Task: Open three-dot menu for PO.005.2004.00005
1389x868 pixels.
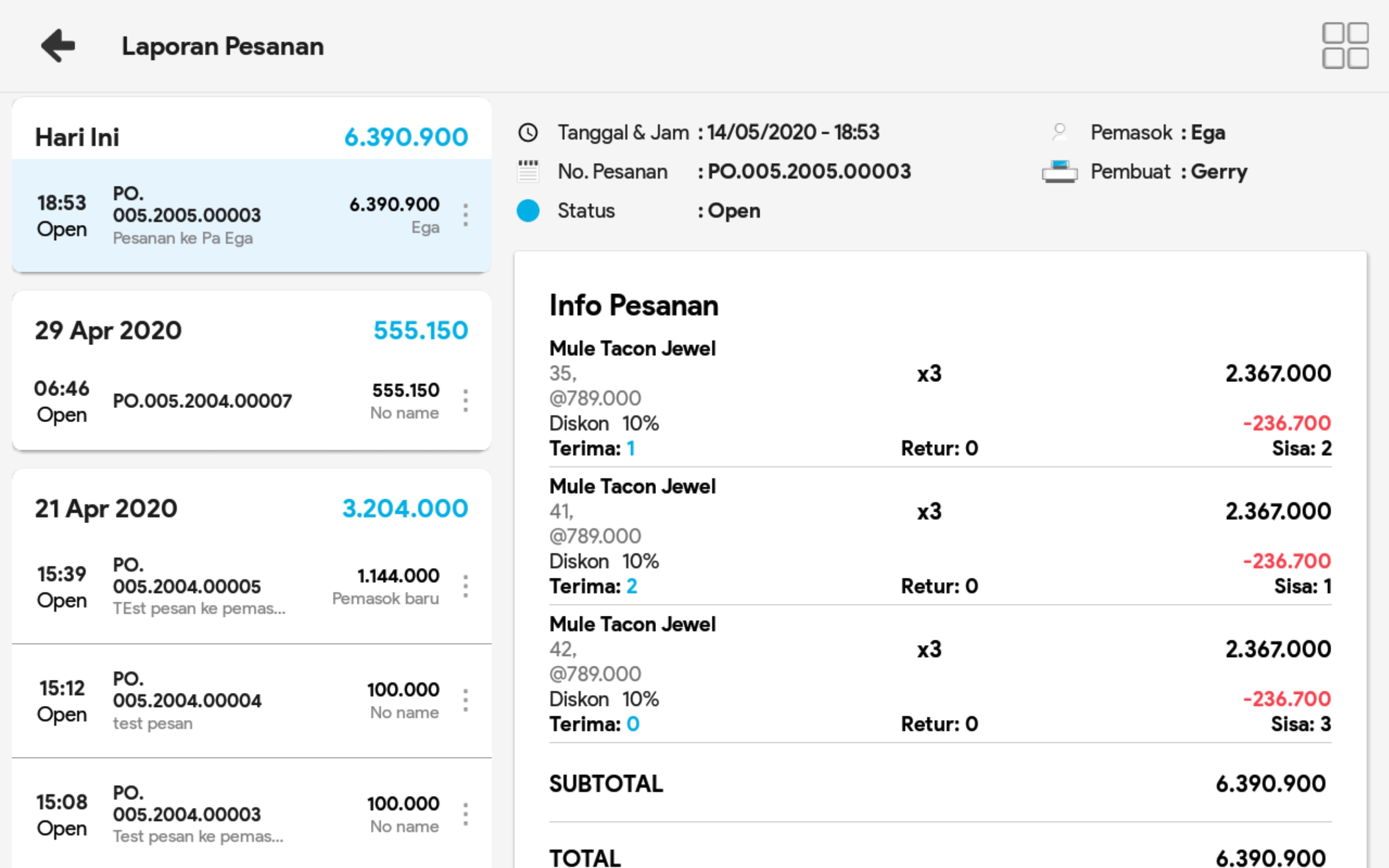Action: pos(465,586)
